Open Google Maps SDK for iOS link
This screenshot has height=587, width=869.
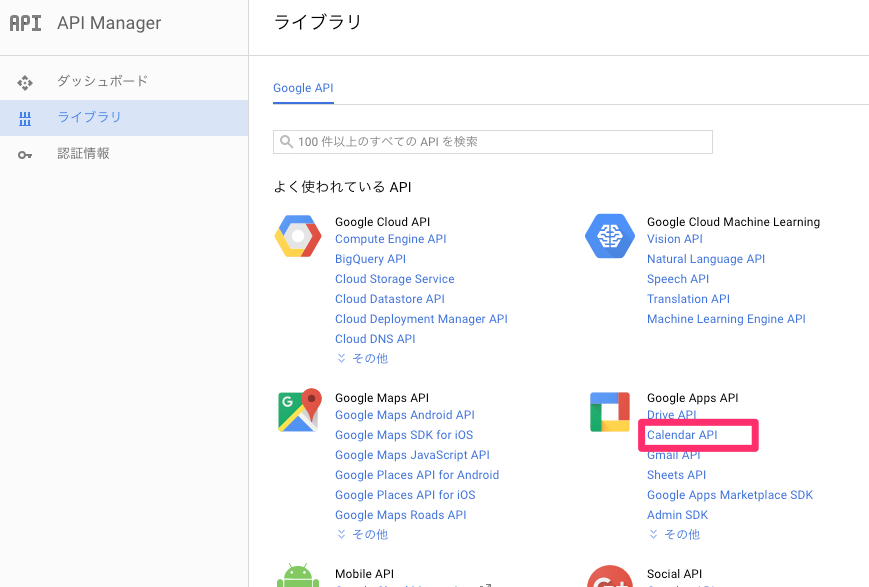click(404, 435)
